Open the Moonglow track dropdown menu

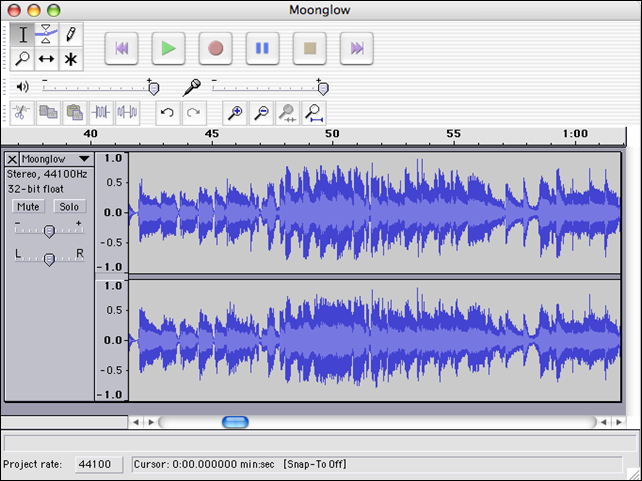click(x=84, y=159)
